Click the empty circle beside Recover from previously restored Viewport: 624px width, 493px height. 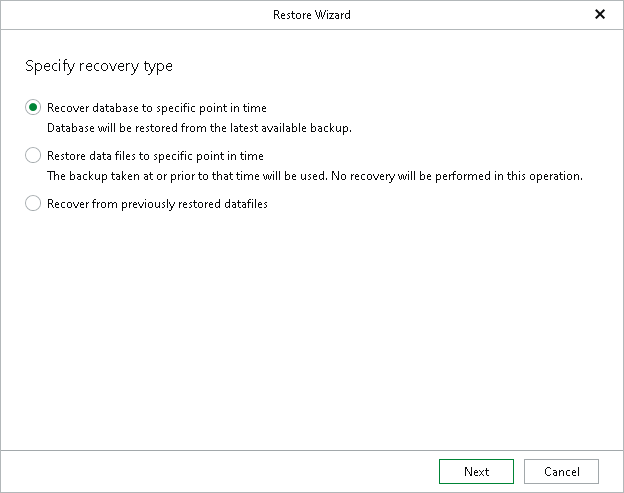[x=33, y=203]
